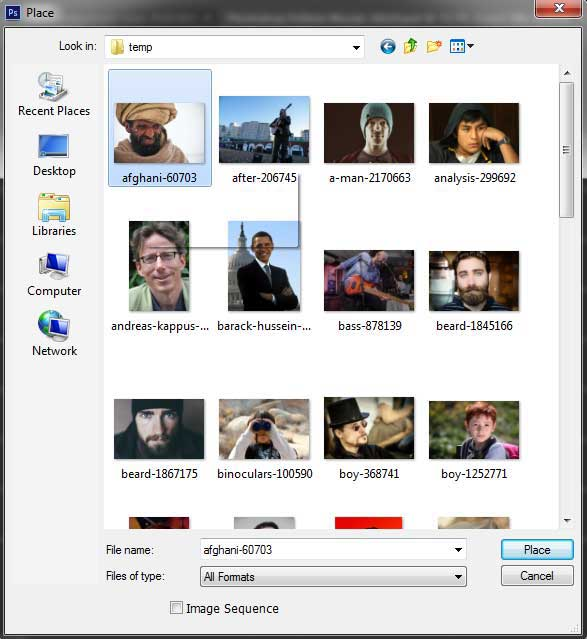Click the file name label boy-368741
This screenshot has width=587, height=639.
coord(369,474)
